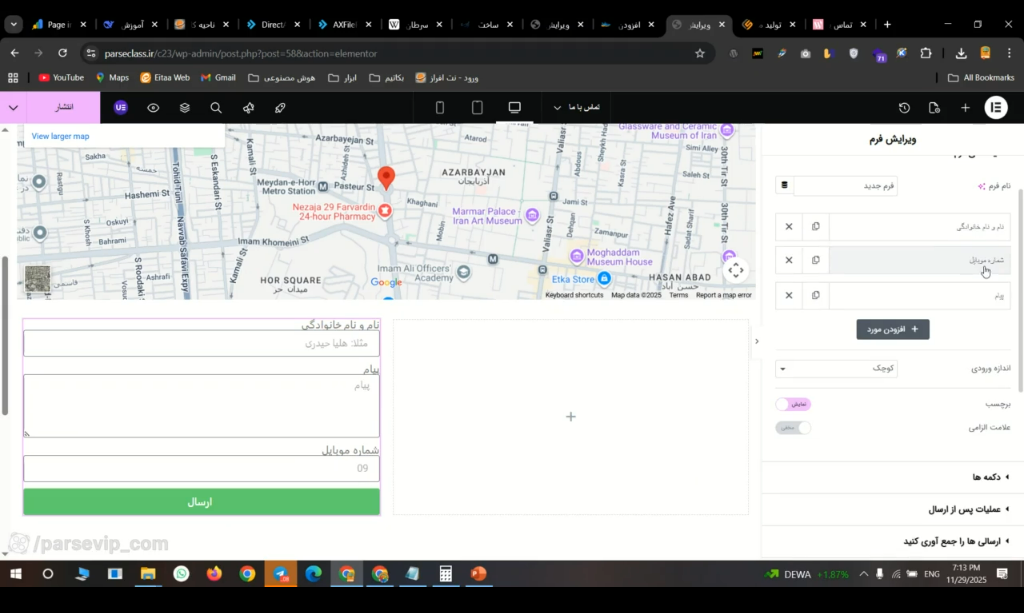Open the هوش مصنوعی bookmarks folder
Image resolution: width=1024 pixels, height=613 pixels.
click(x=281, y=78)
